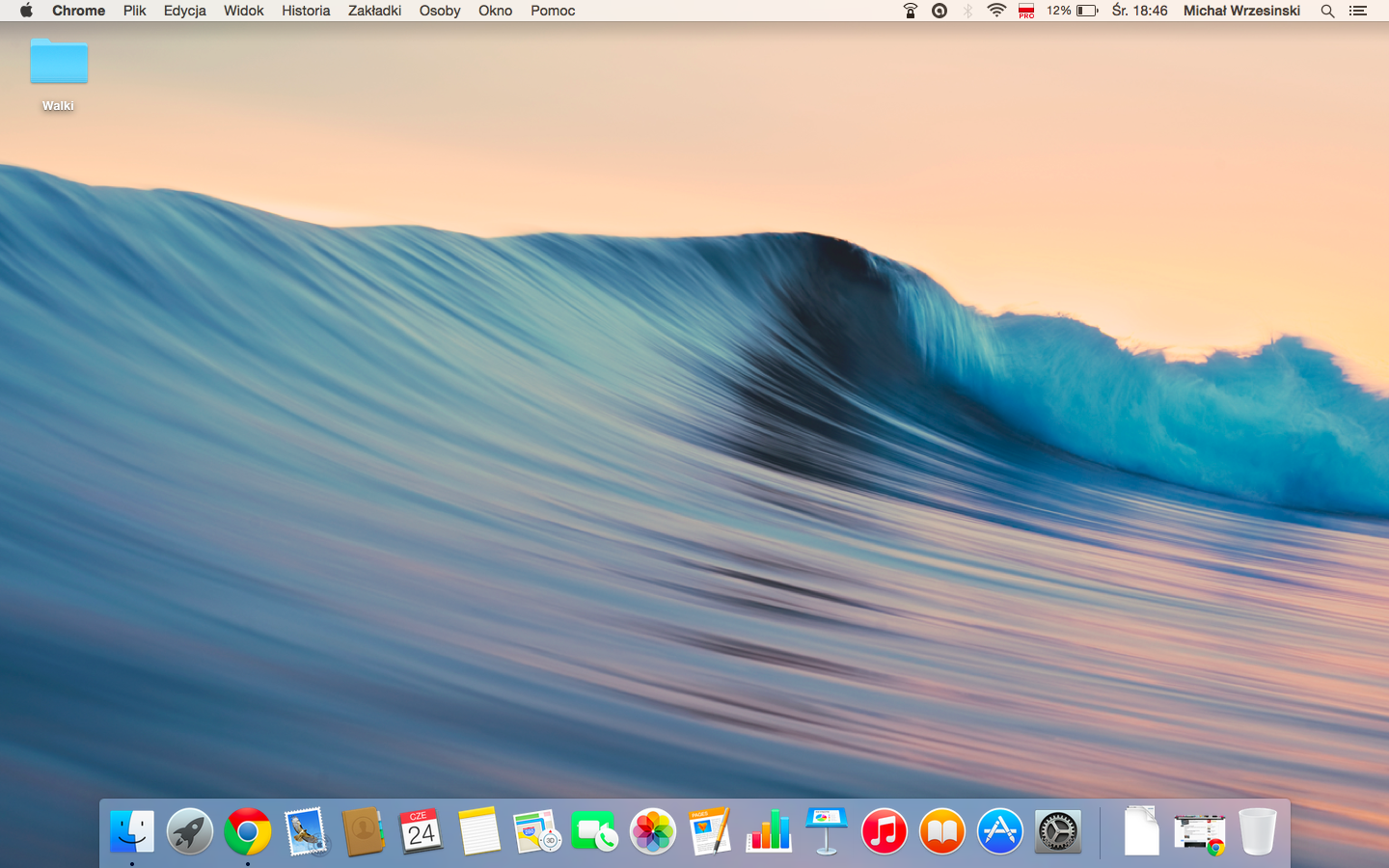Open Finder from the Dock
The image size is (1389, 868).
pos(132,831)
